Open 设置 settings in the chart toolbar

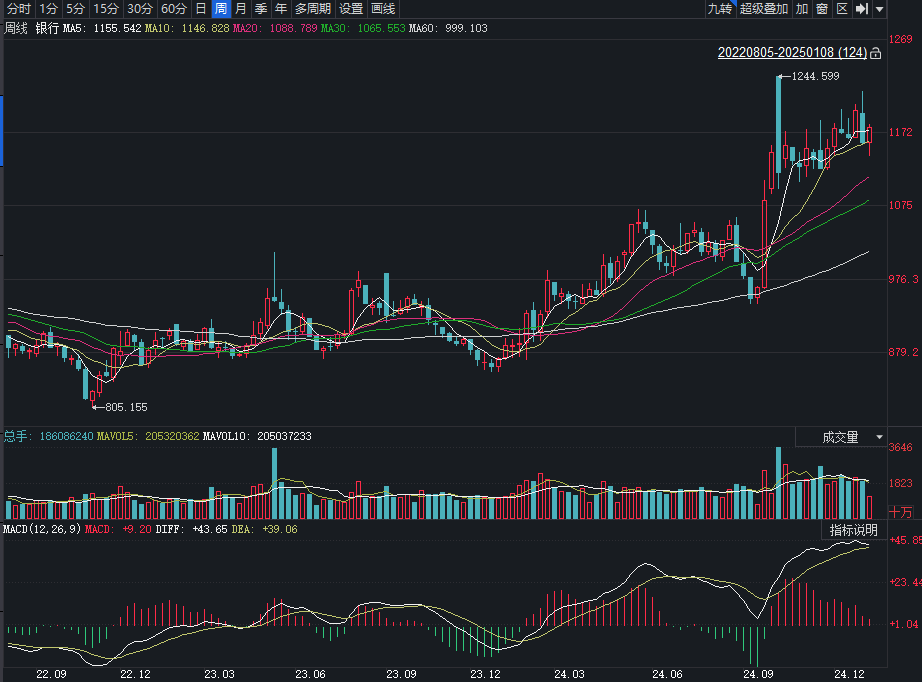pyautogui.click(x=351, y=9)
